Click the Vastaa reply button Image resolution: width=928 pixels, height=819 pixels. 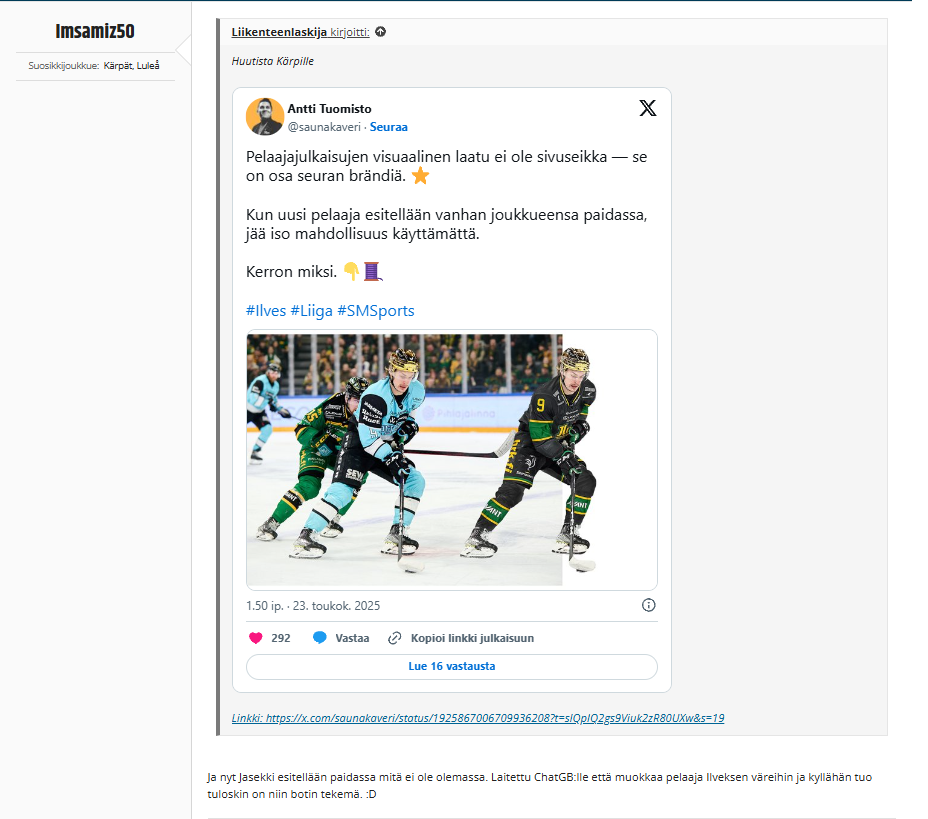(x=352, y=638)
